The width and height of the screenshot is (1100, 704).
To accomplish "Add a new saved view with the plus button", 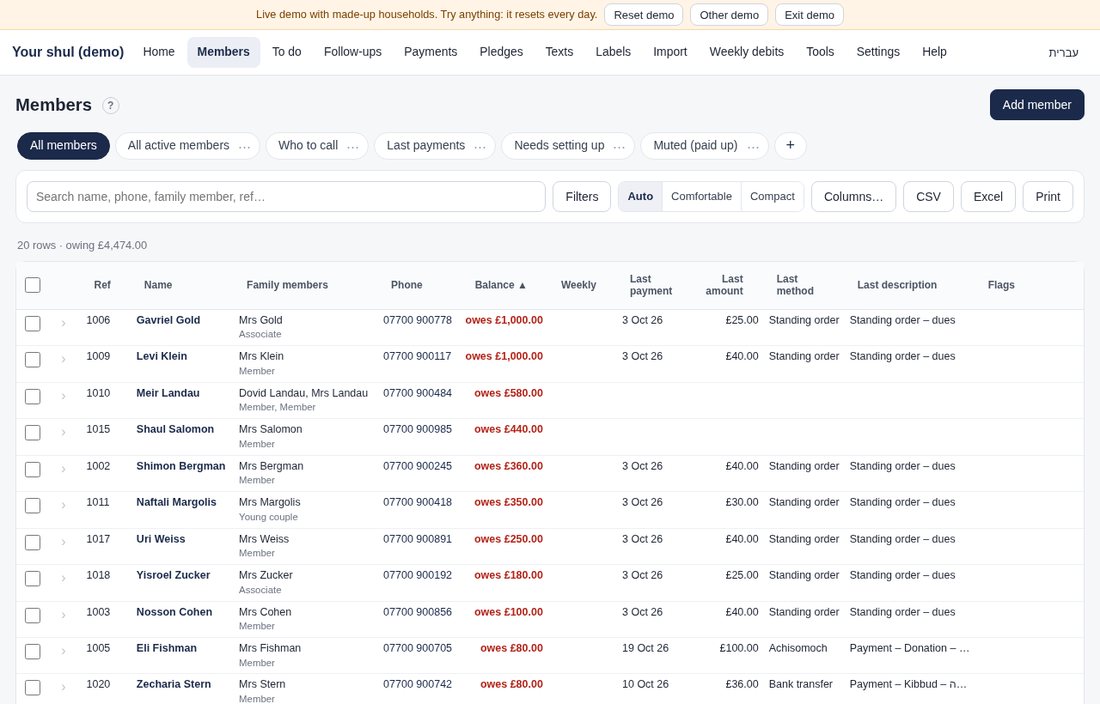I will (x=790, y=145).
